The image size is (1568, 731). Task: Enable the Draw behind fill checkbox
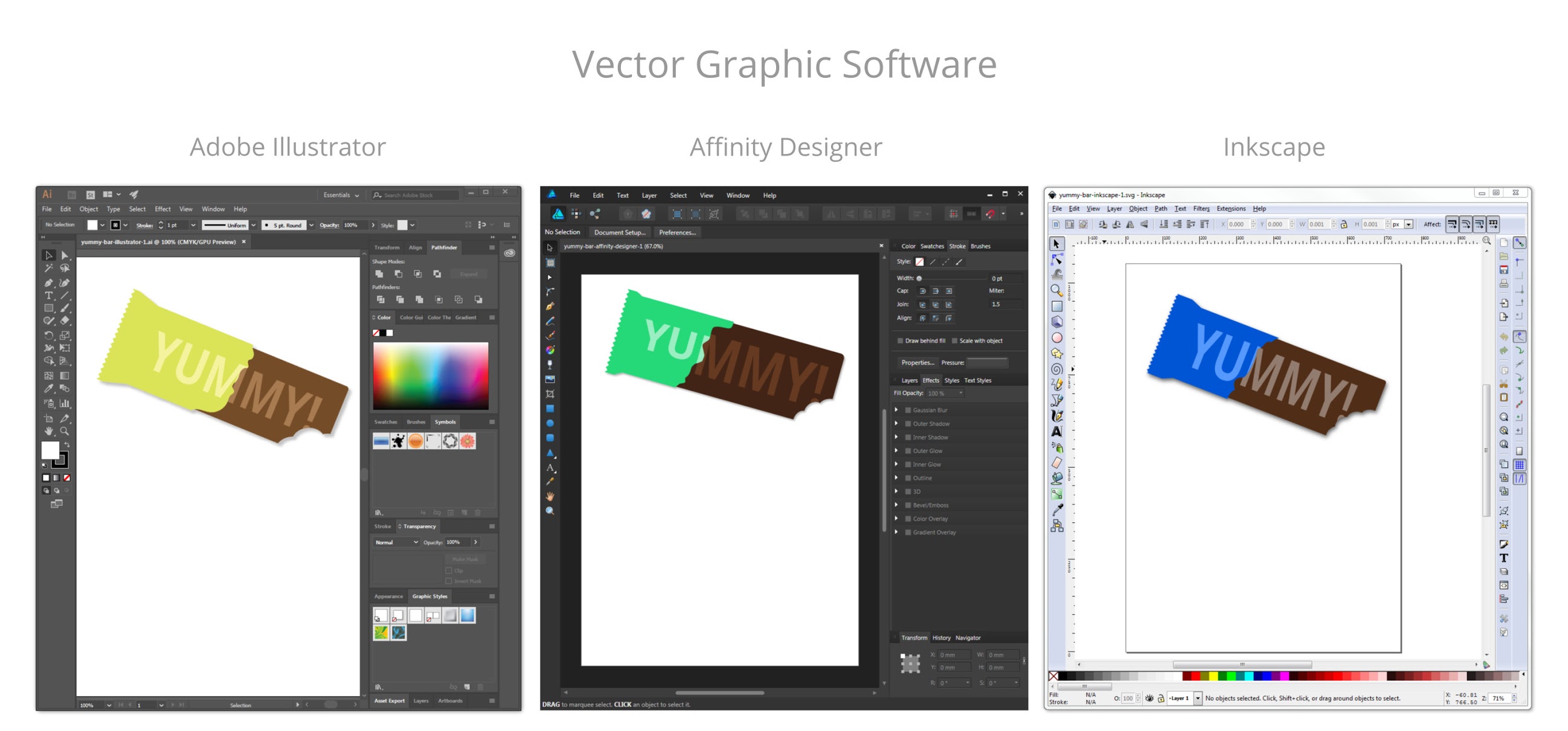(x=900, y=340)
